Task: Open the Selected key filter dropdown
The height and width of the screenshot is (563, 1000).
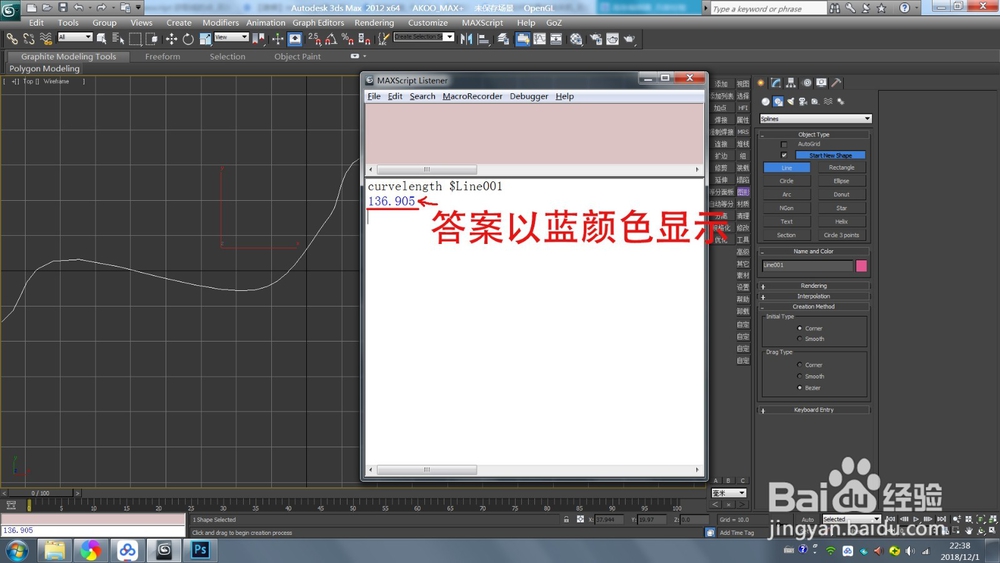Action: (x=851, y=519)
